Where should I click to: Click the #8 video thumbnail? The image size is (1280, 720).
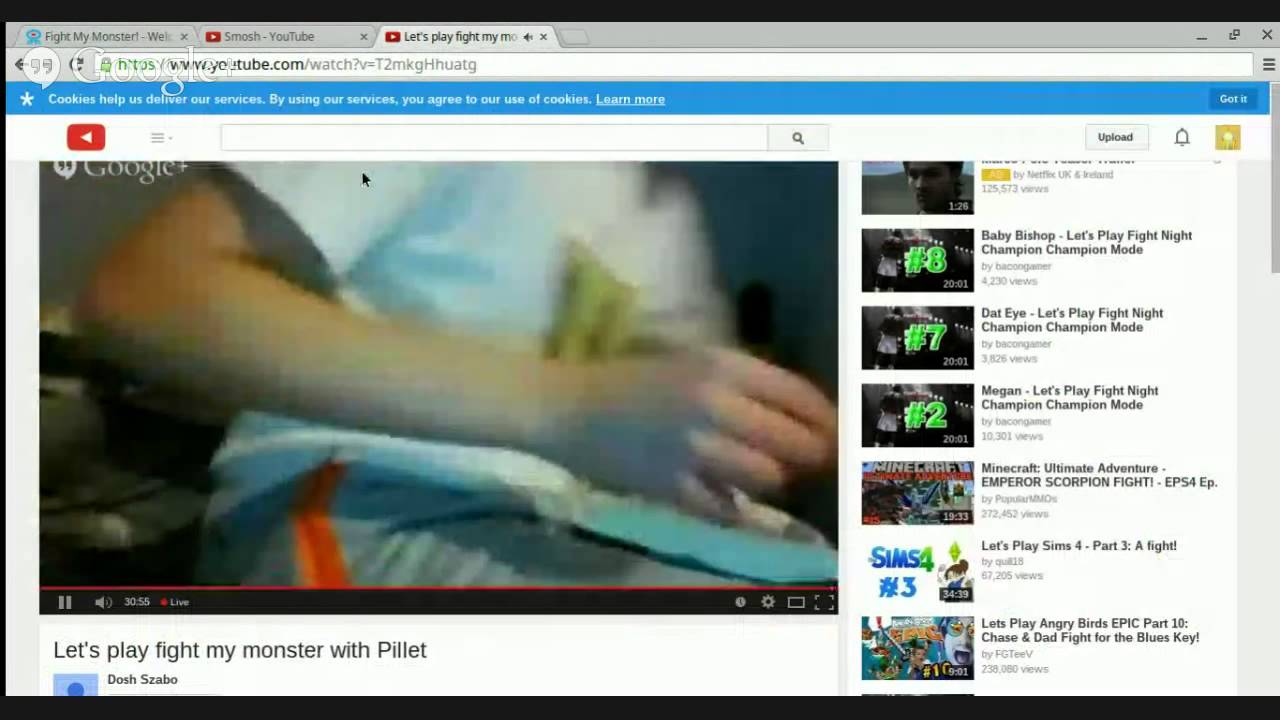[917, 260]
